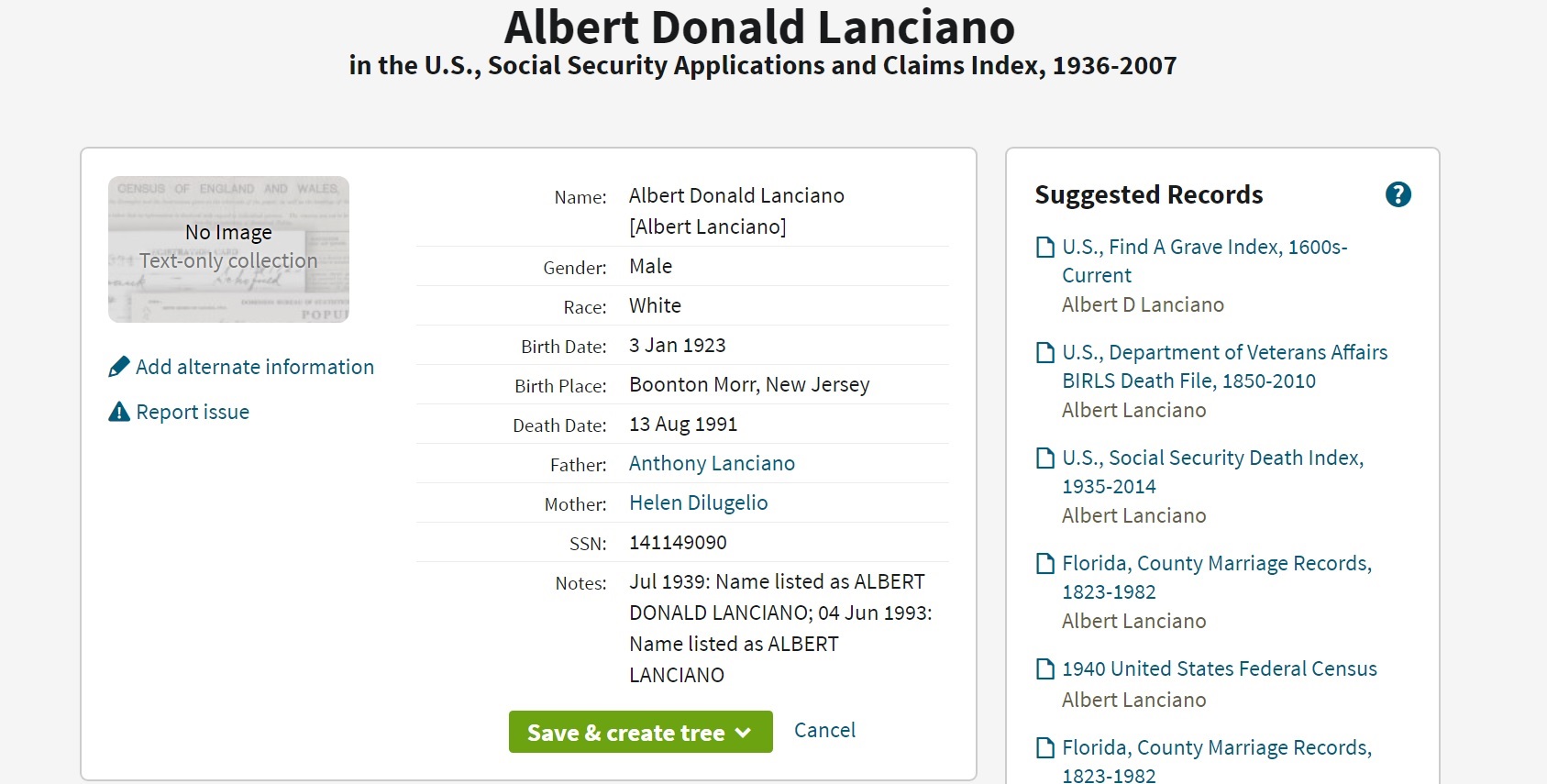Click document icon beside Social Security Death Index

[x=1044, y=458]
